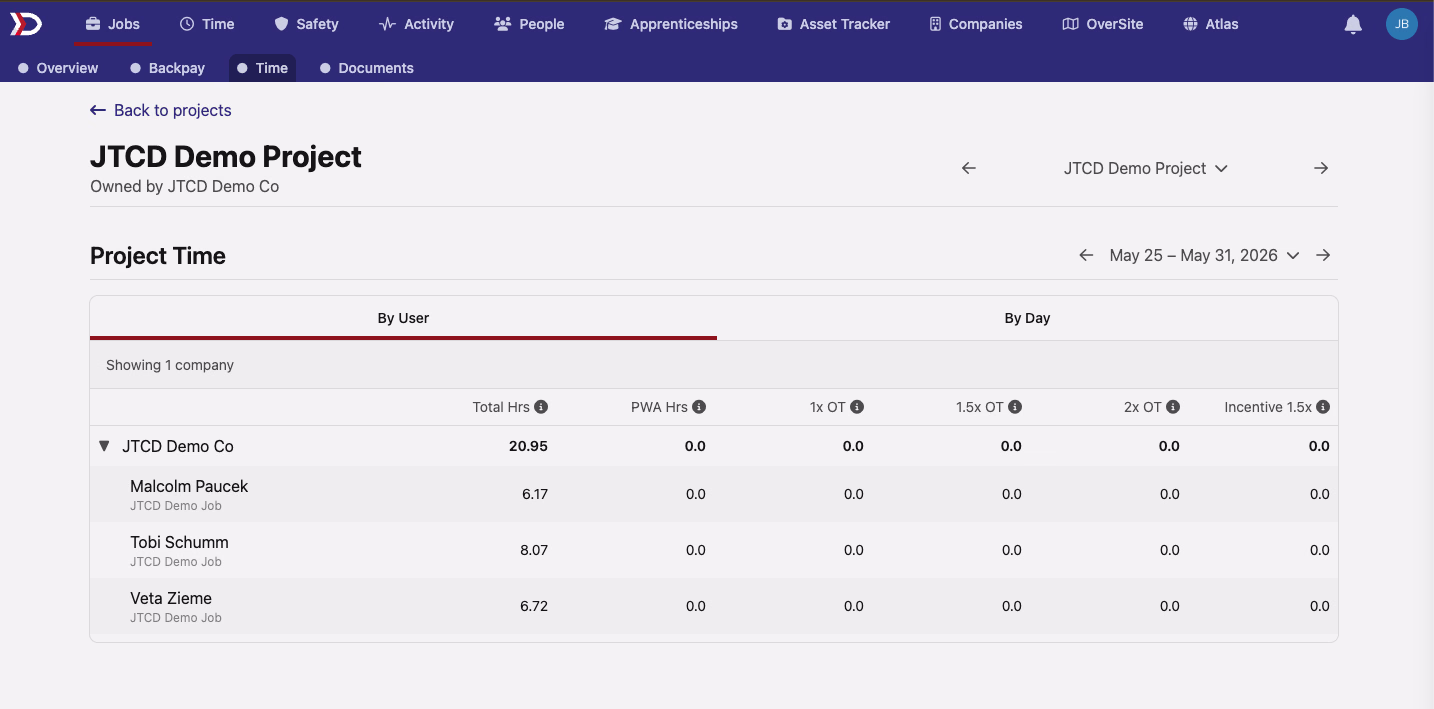
Task: Open the Jobs menu
Action: click(x=112, y=24)
